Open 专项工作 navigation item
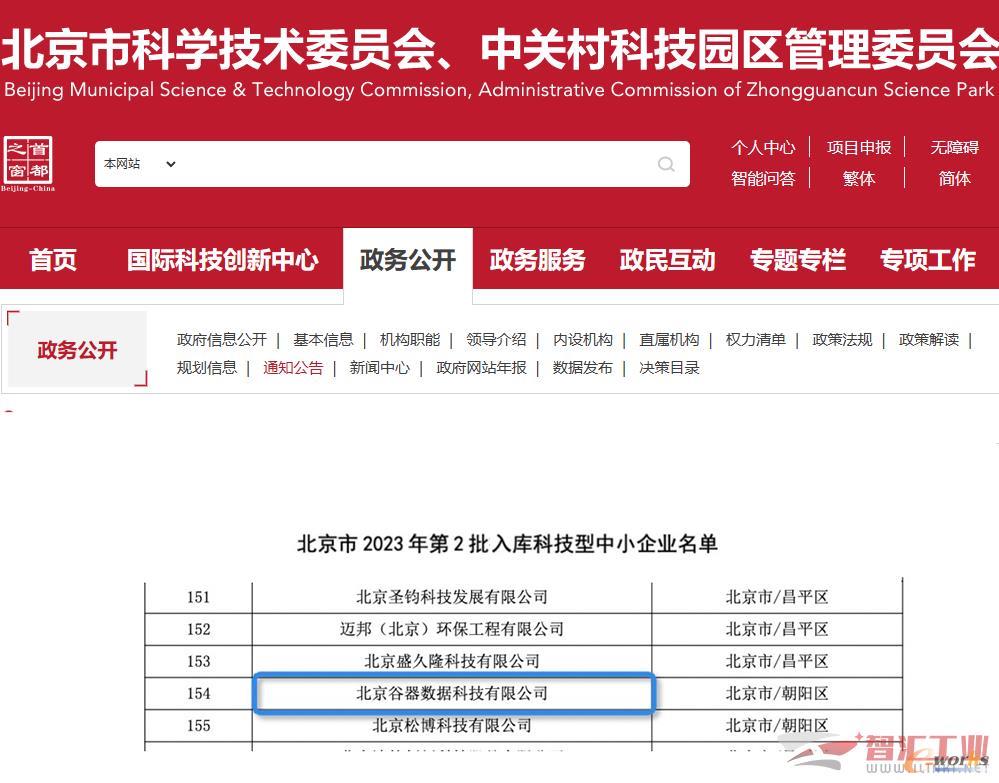999x783 pixels. point(928,260)
